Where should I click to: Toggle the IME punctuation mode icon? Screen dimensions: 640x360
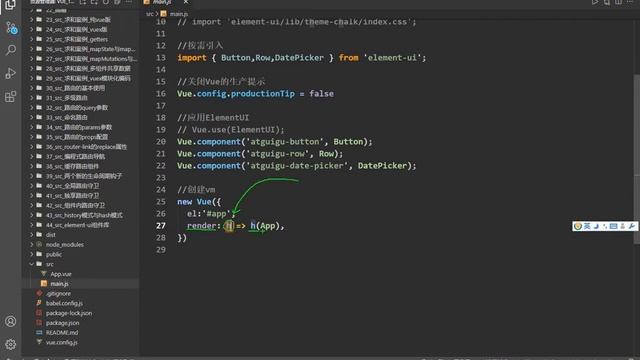pos(604,226)
